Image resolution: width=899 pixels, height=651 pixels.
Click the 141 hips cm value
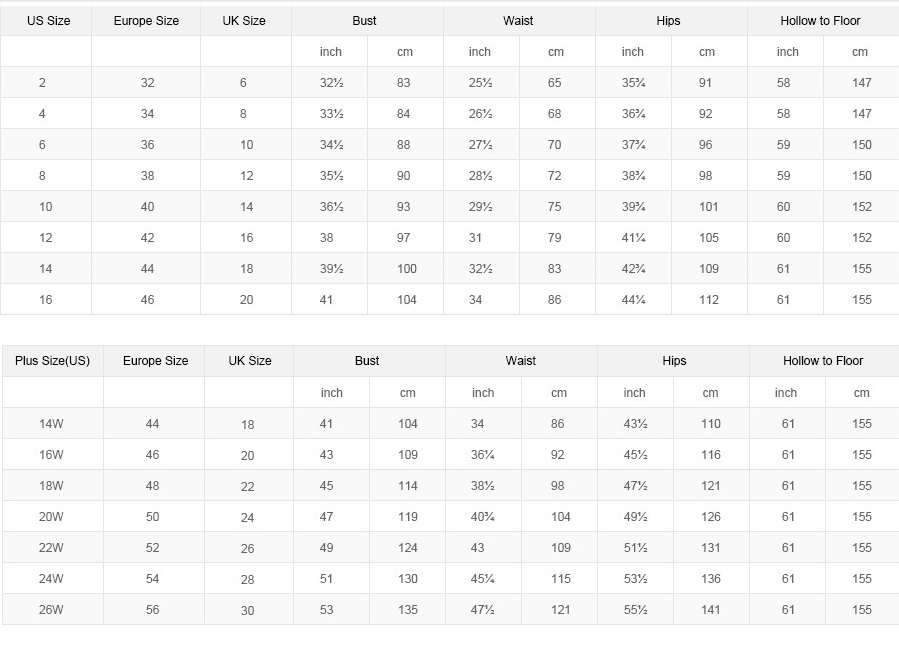(710, 610)
